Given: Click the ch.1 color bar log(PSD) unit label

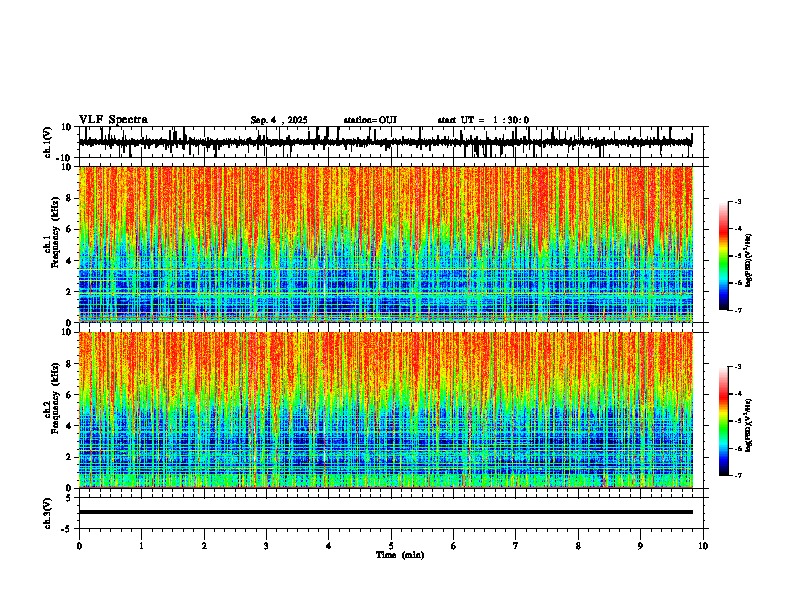Looking at the screenshot, I should [749, 261].
